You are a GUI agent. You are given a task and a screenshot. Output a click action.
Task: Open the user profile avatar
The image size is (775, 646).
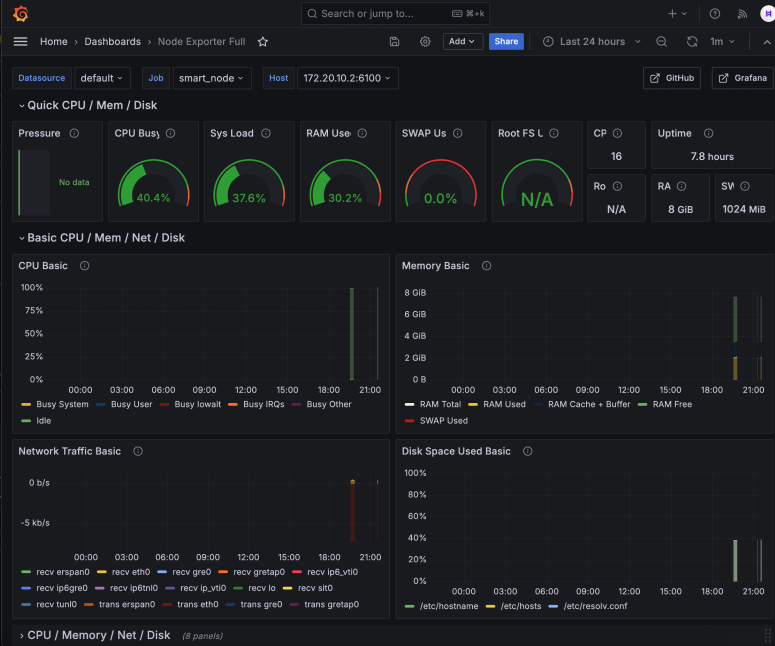[767, 14]
